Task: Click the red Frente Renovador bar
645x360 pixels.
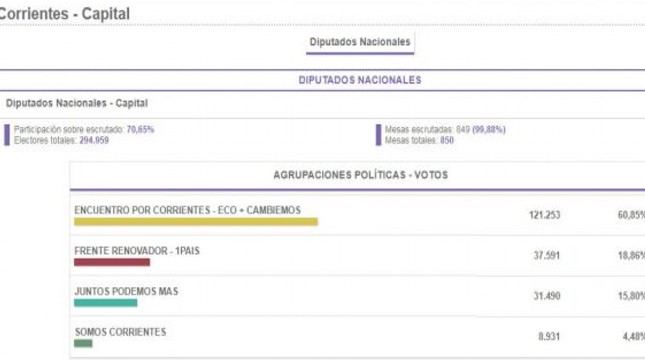Action: click(112, 262)
